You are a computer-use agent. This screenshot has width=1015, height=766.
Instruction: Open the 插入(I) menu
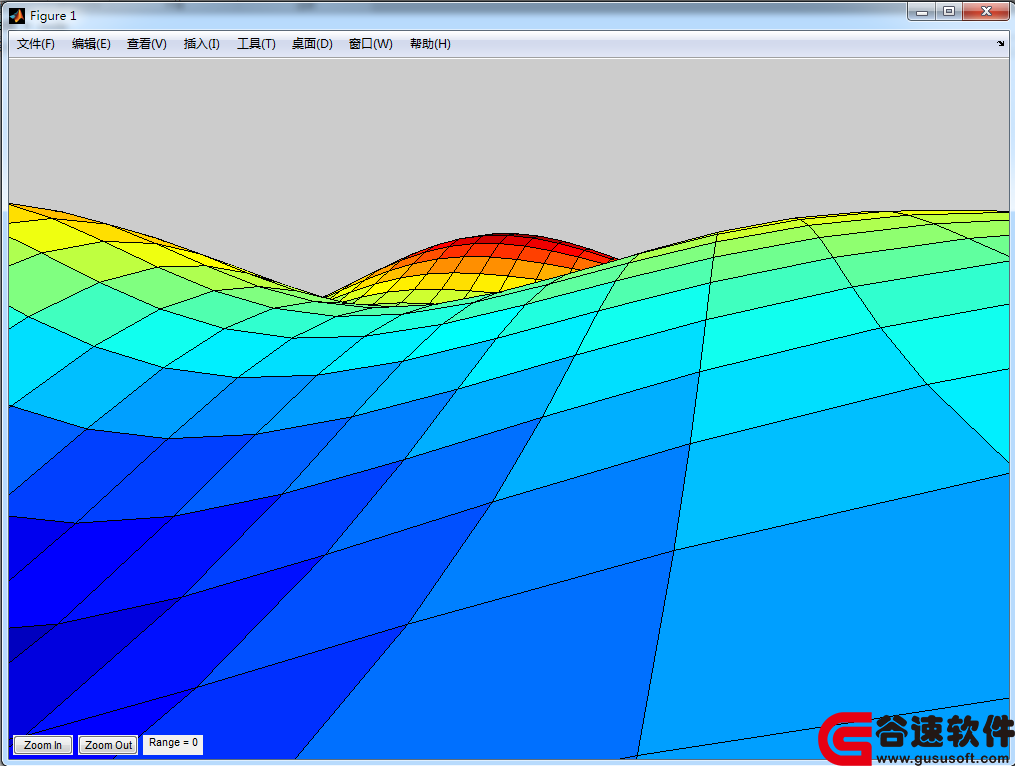[201, 44]
